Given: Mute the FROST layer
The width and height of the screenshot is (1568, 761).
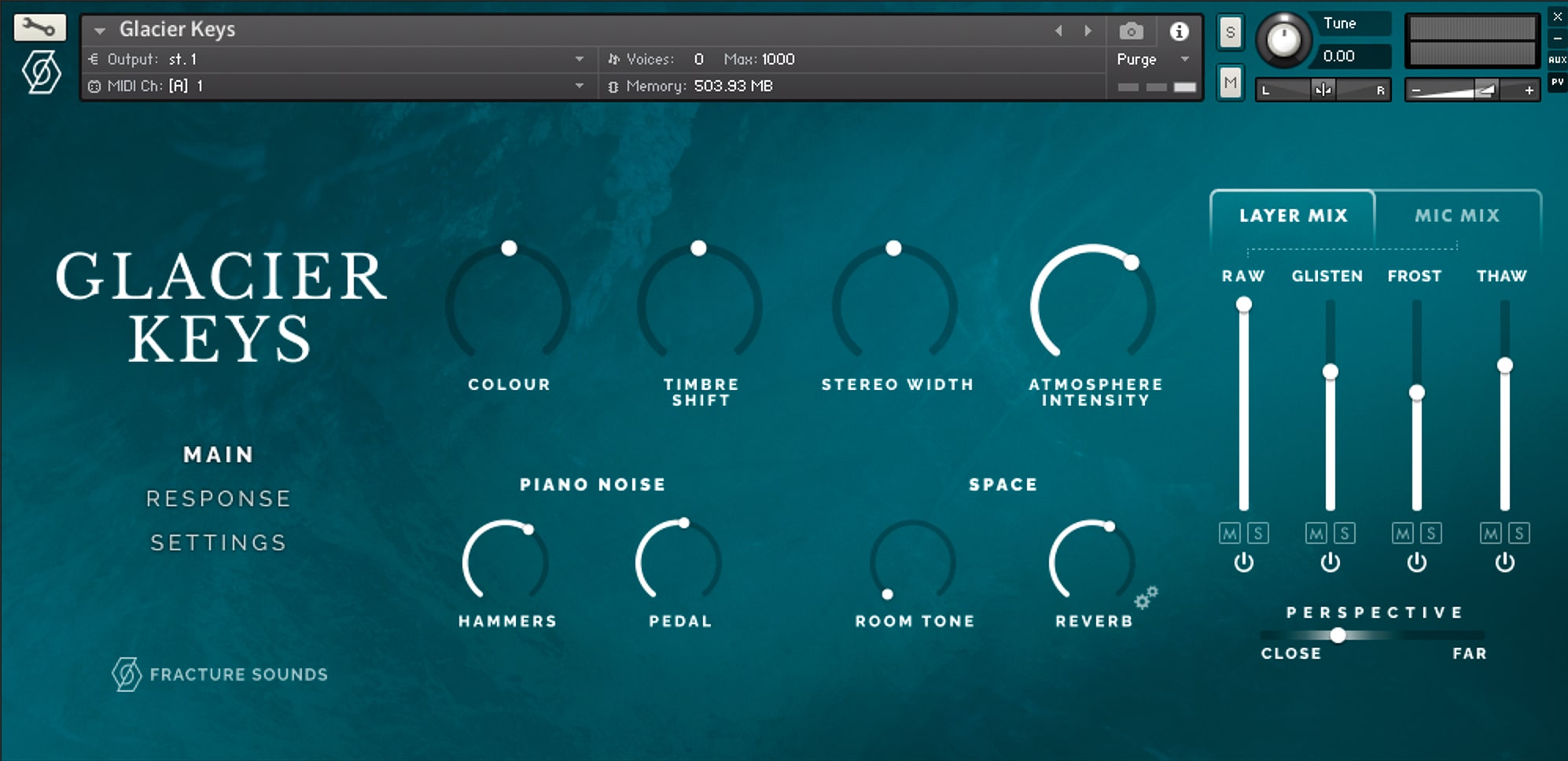Looking at the screenshot, I should coord(1403,534).
